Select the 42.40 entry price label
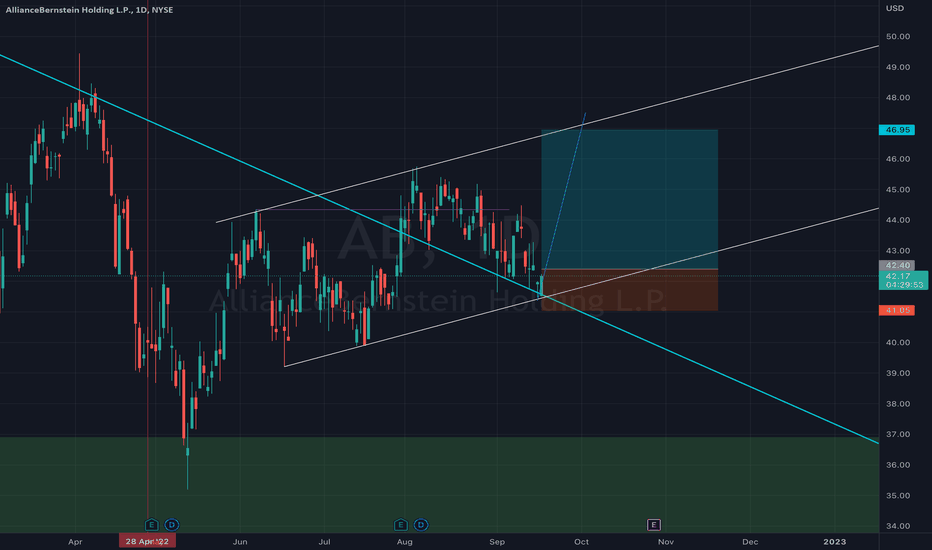932x550 pixels. click(x=897, y=265)
